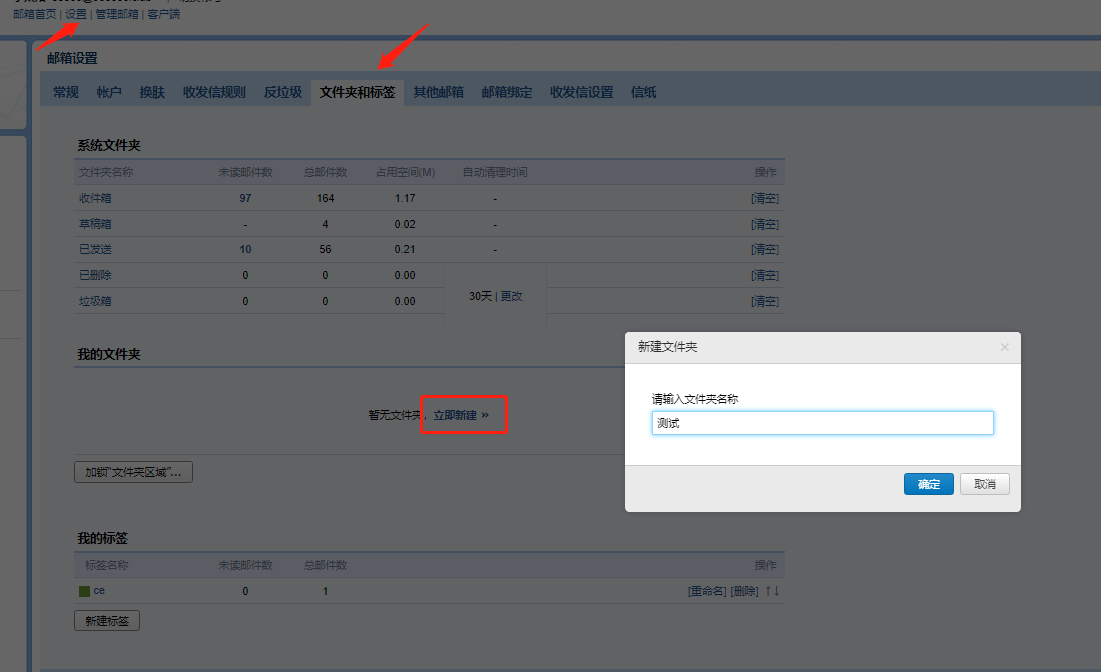Image resolution: width=1101 pixels, height=672 pixels.
Task: Open the 反垃圾 tab
Action: [x=282, y=92]
